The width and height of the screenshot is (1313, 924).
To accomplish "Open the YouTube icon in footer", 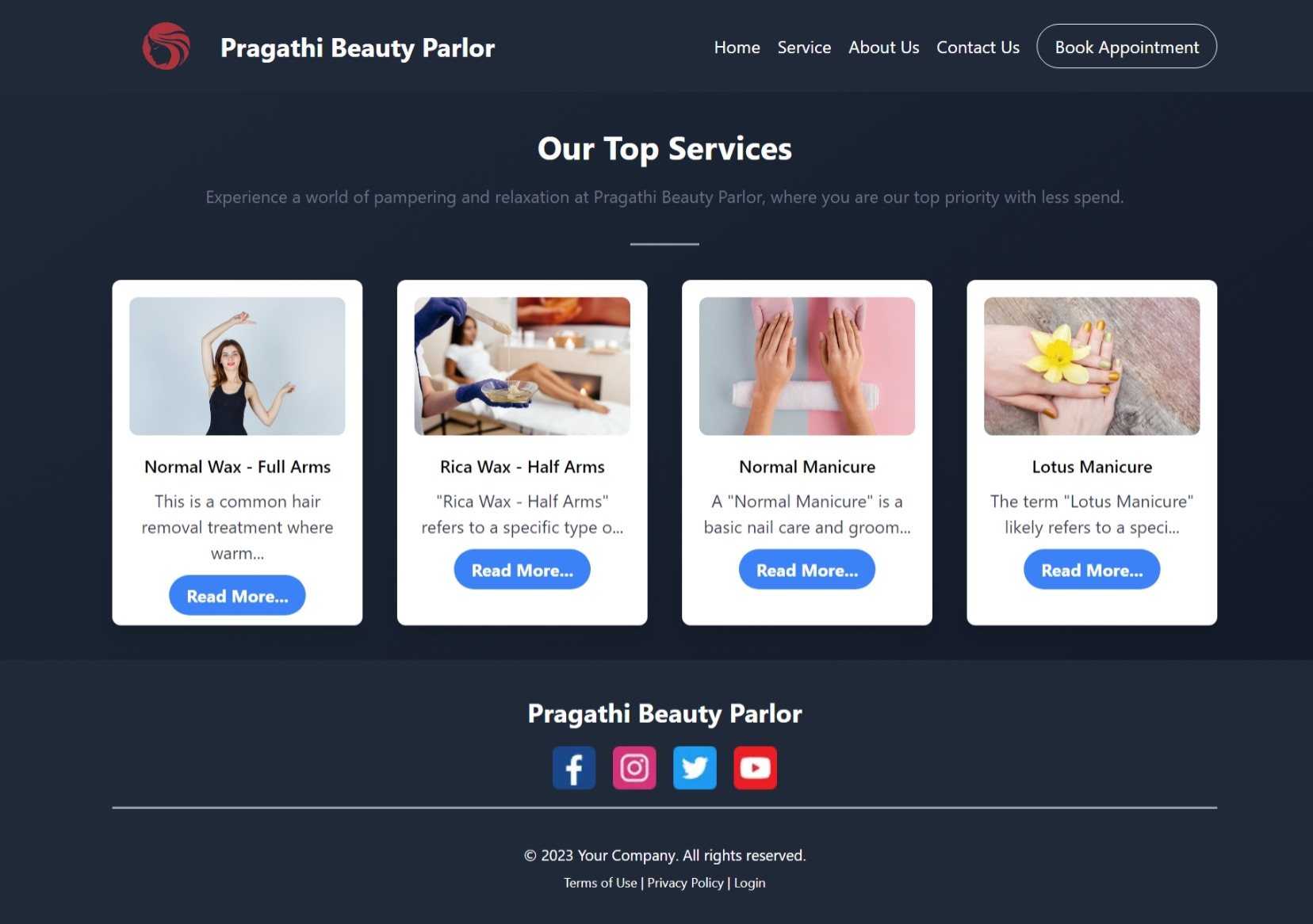I will click(x=755, y=768).
